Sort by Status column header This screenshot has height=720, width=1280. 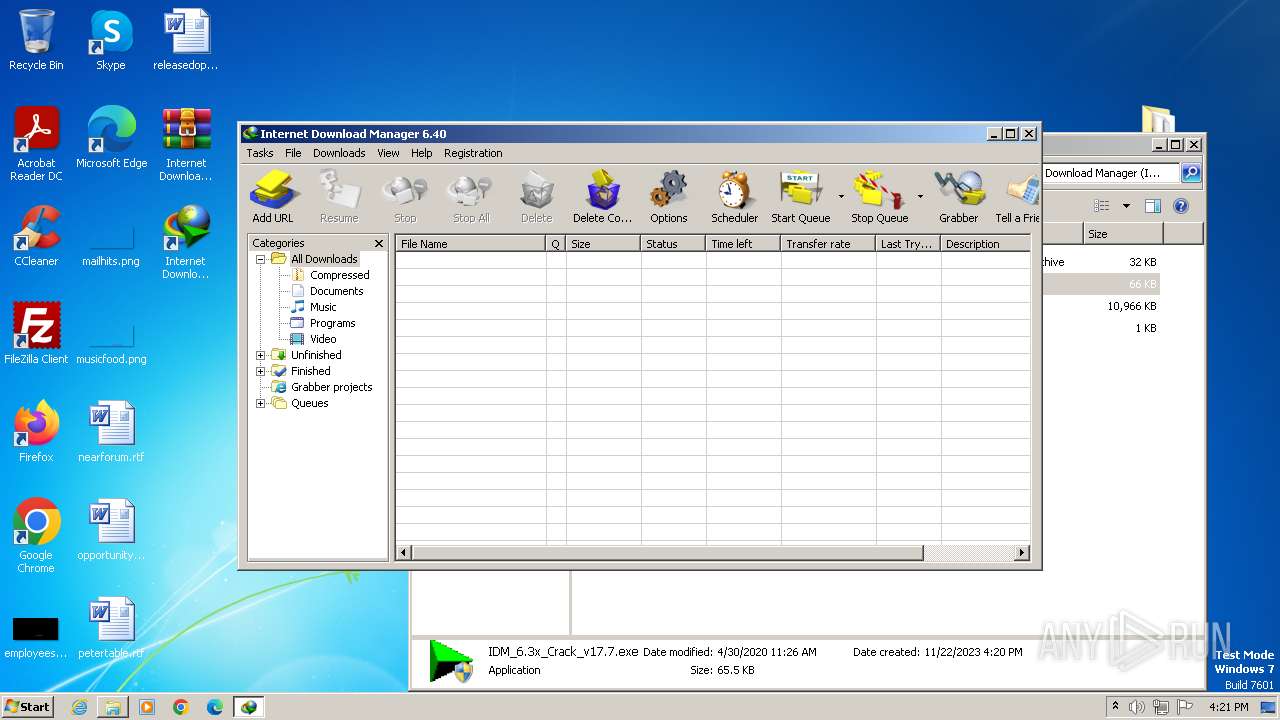pos(673,243)
